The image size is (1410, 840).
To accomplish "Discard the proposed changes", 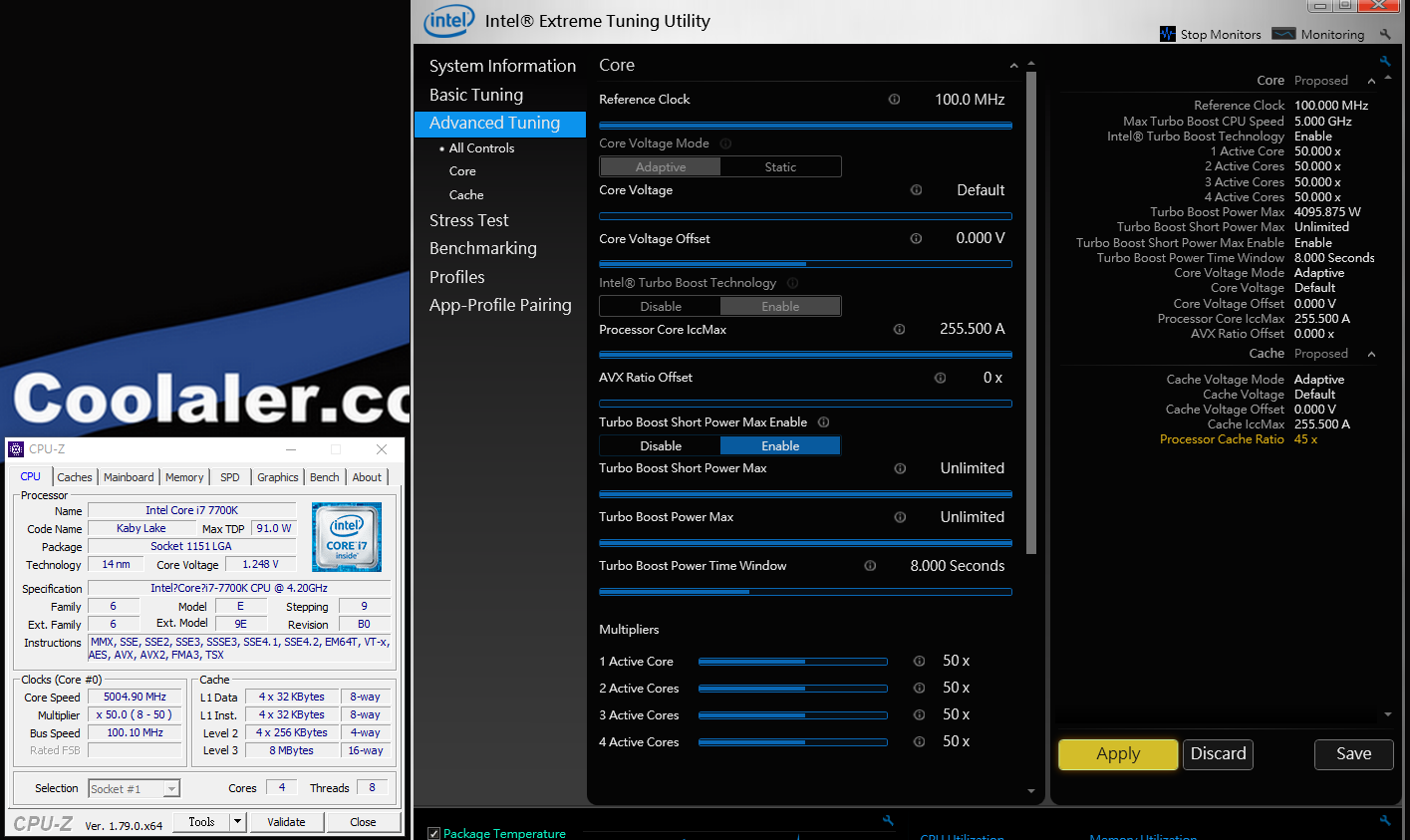I will pos(1218,754).
